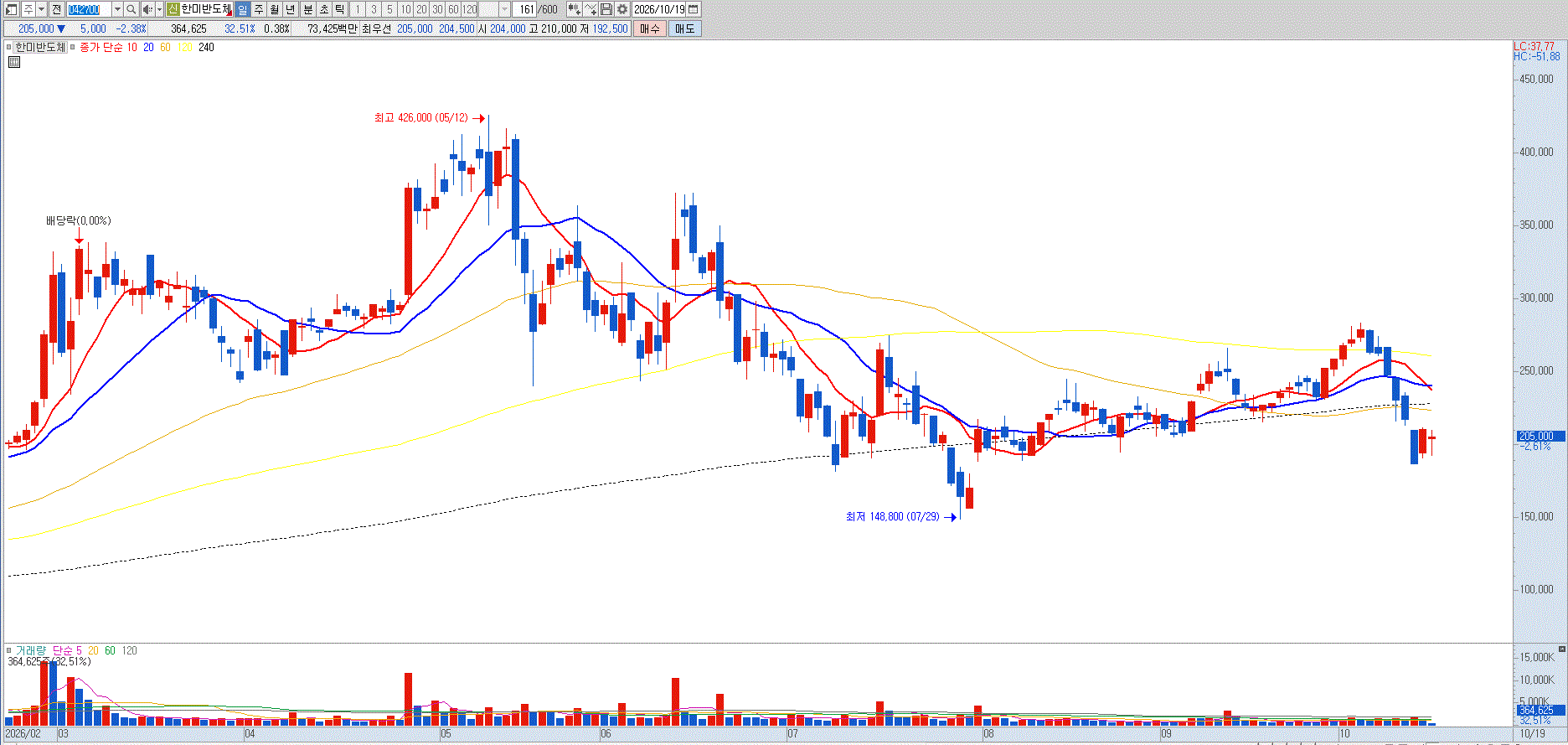The image size is (1568, 745).
Task: Select weekly (주) chart period
Action: 258,9
